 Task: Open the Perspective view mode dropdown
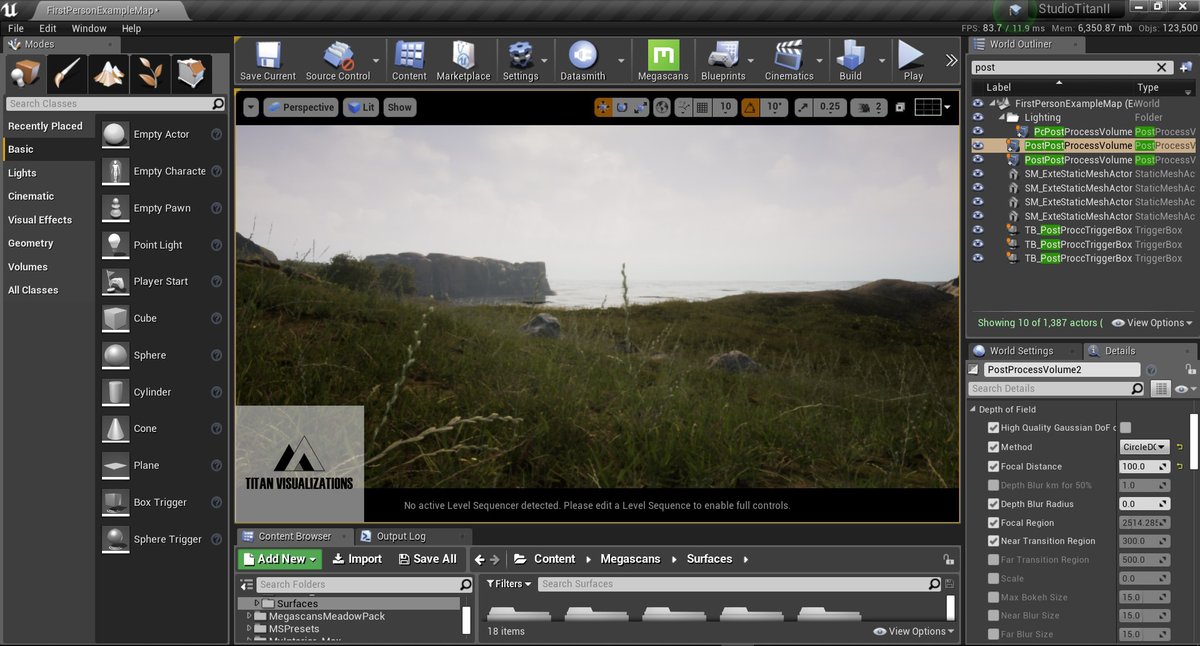(300, 107)
